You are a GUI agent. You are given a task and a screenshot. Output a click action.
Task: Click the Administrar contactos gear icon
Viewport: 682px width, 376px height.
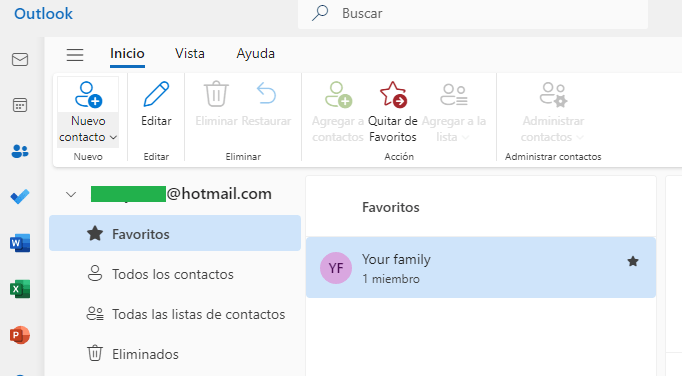[553, 94]
